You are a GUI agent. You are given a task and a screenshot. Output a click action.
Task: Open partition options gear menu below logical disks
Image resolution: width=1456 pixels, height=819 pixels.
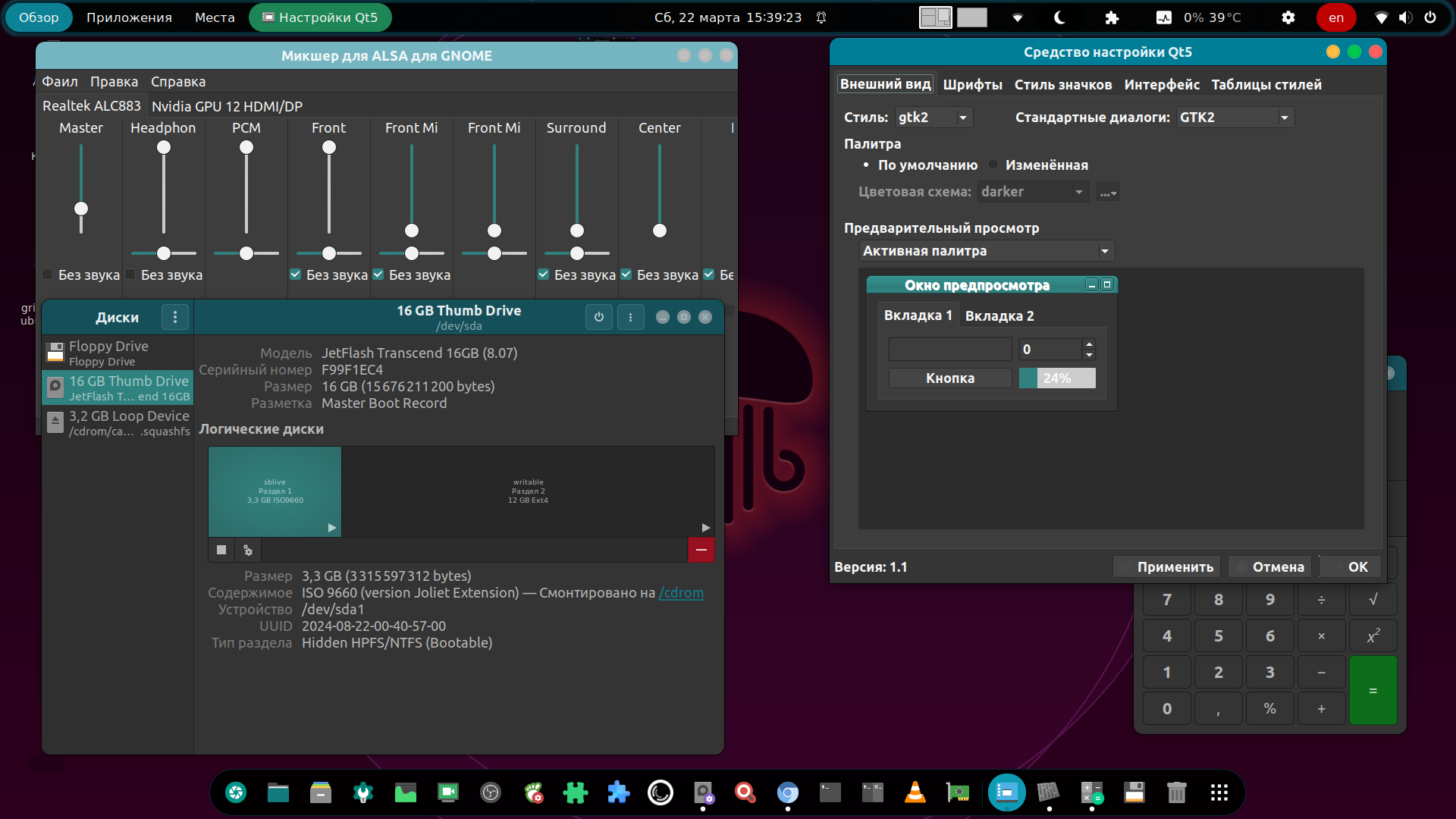247,550
